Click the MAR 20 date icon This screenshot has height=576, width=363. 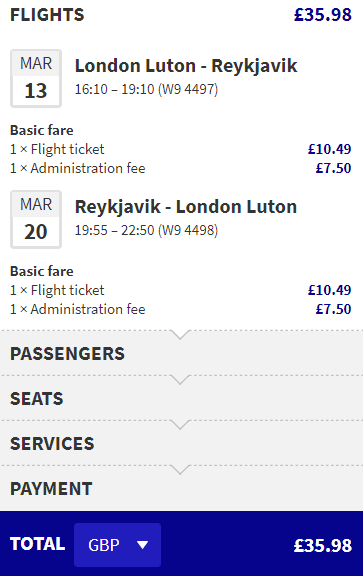click(x=36, y=219)
